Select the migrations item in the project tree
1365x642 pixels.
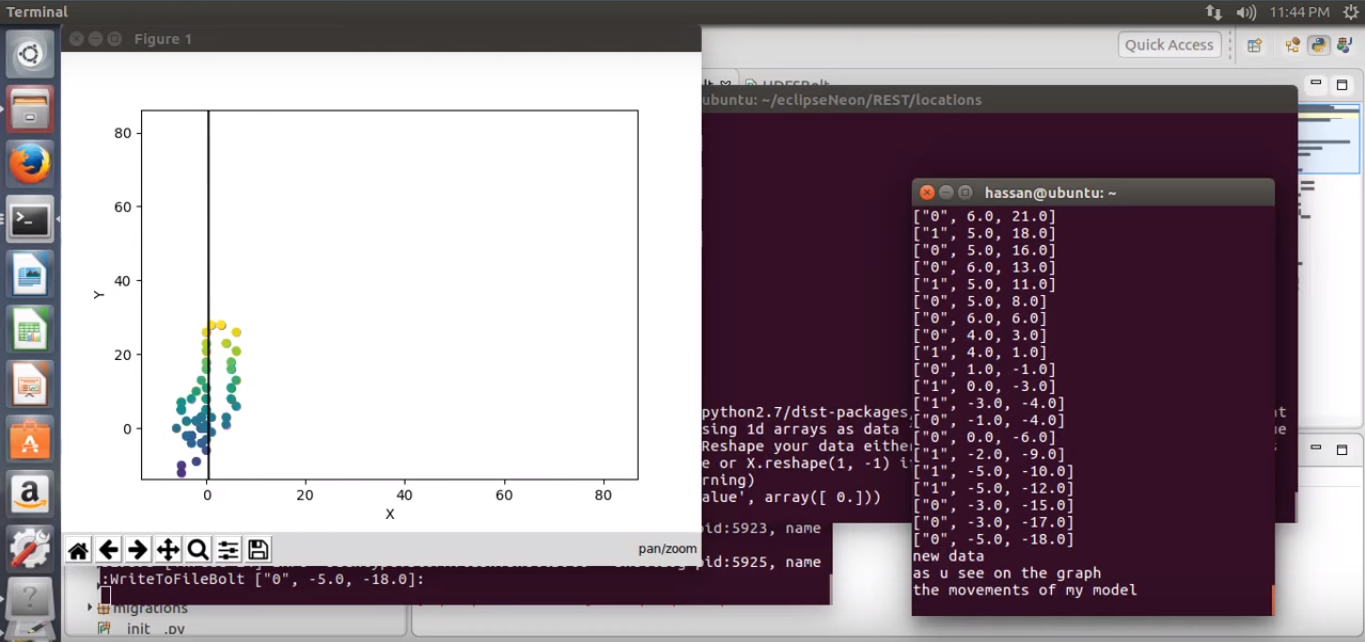(x=150, y=607)
